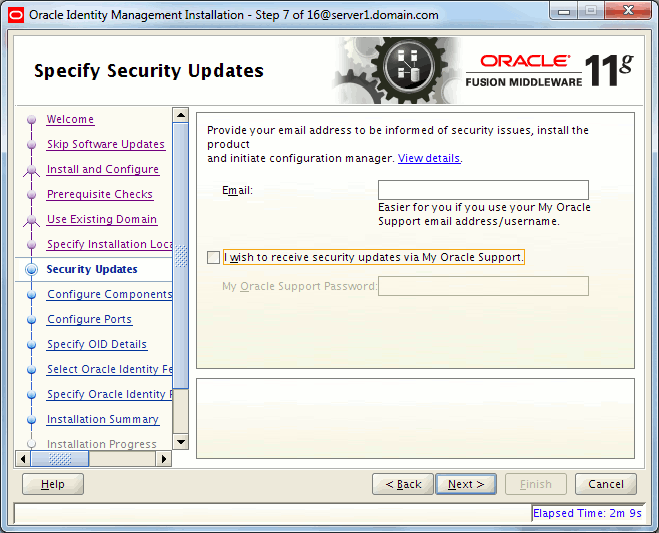
Task: Click the Security Updates current step indicator icon
Action: pos(32,269)
